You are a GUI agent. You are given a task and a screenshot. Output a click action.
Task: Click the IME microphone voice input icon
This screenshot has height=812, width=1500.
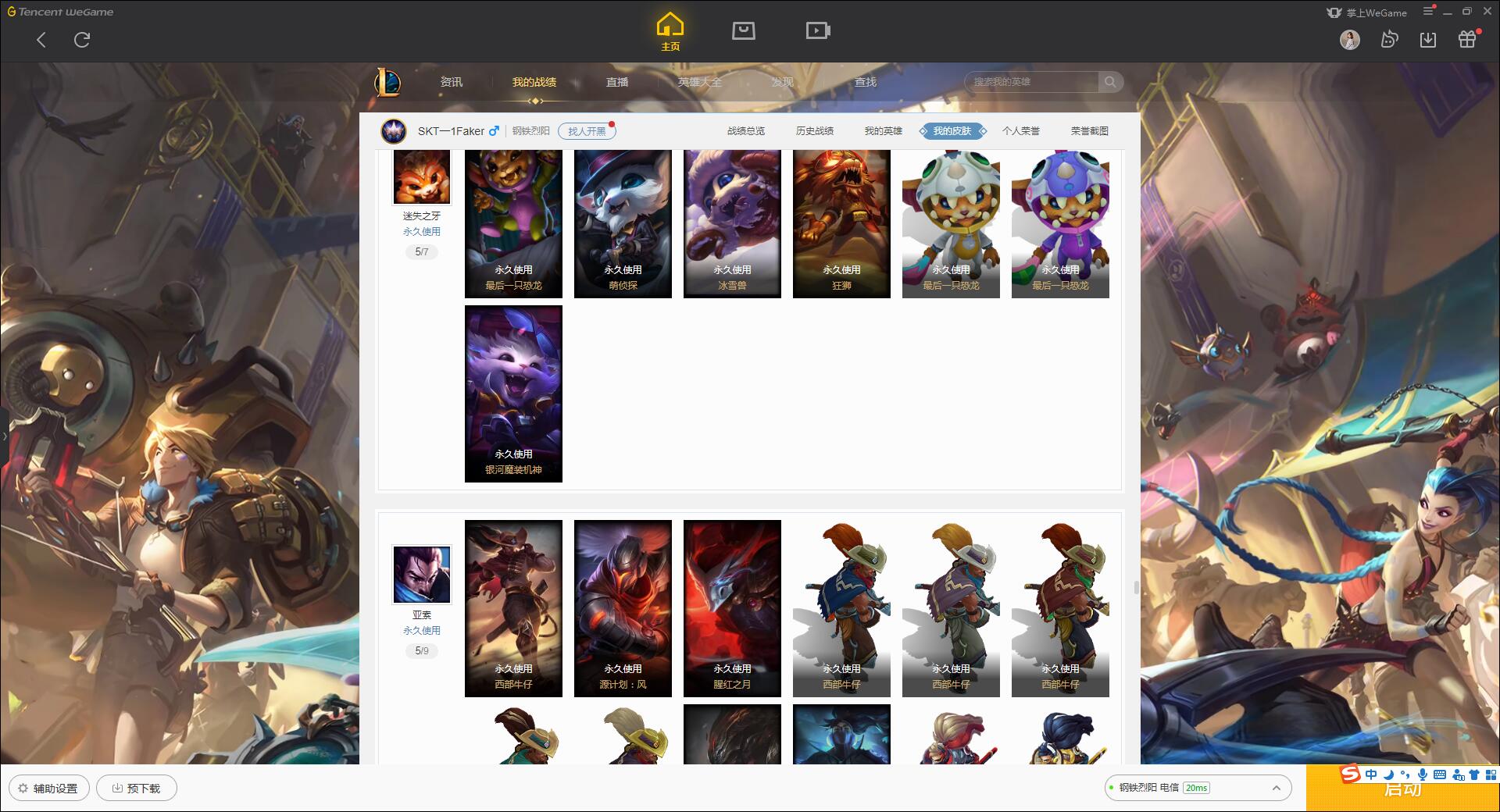point(1423,775)
